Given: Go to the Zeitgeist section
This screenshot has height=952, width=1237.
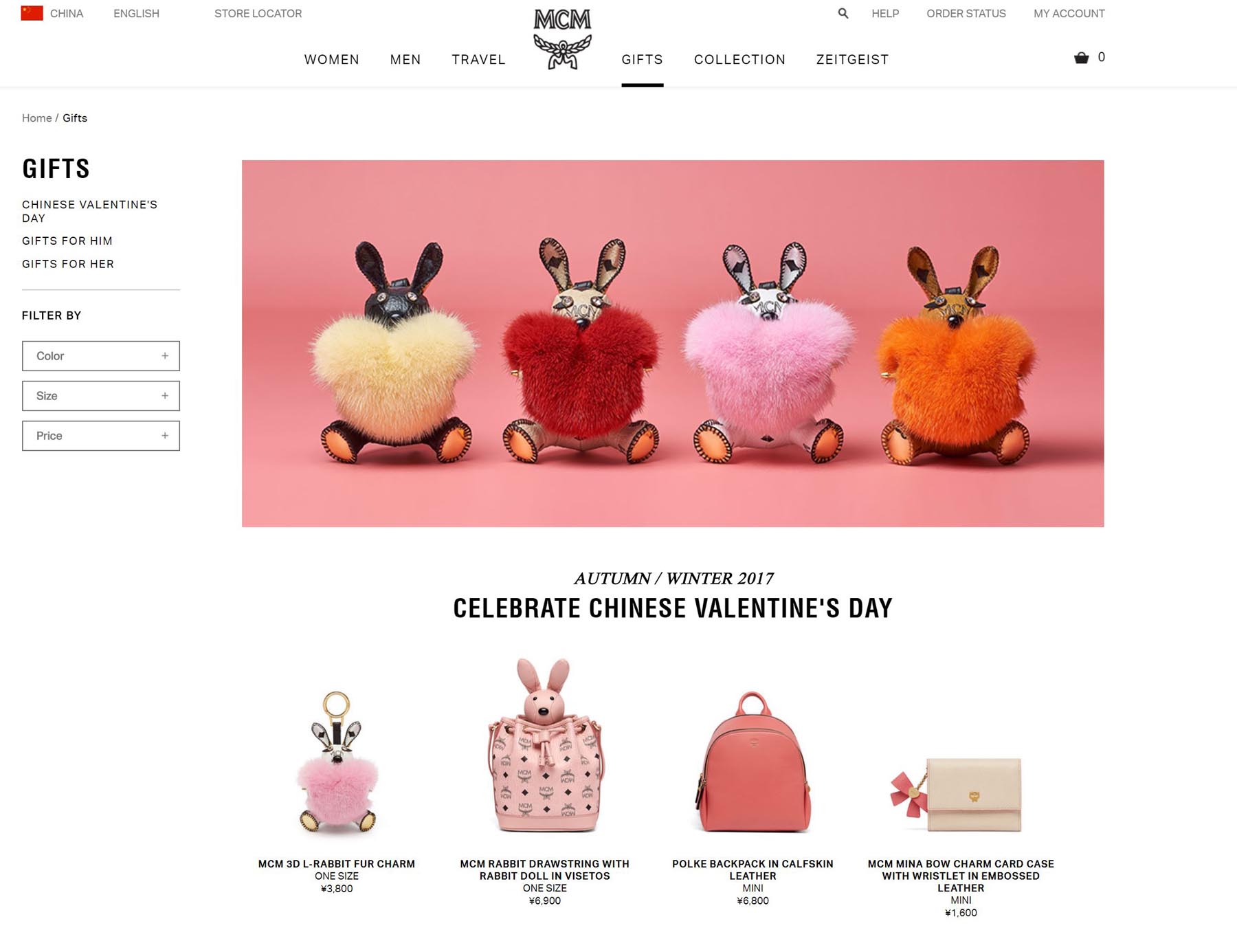Looking at the screenshot, I should (x=852, y=60).
